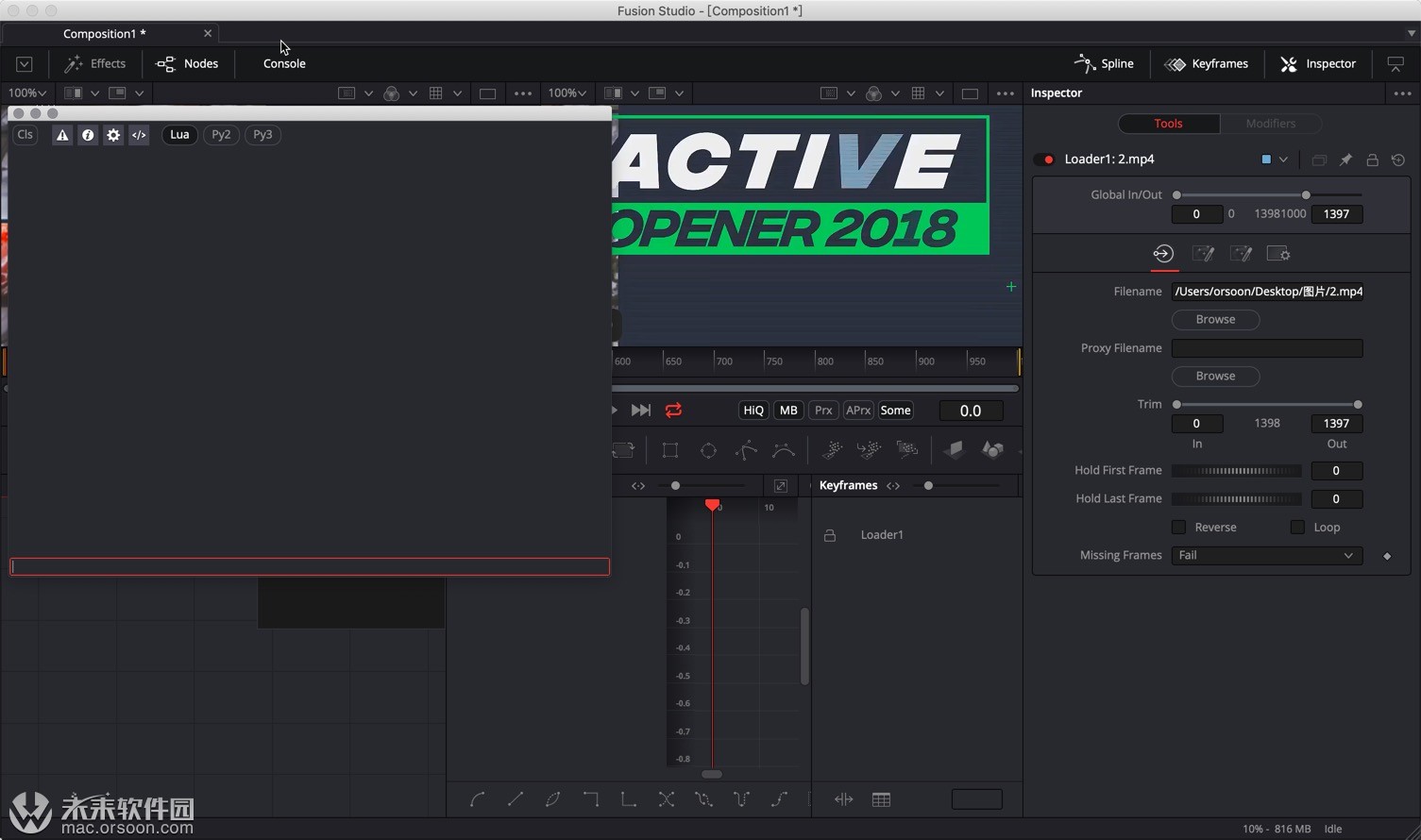Image resolution: width=1421 pixels, height=840 pixels.
Task: Enable the Loop checkbox
Action: (1297, 527)
